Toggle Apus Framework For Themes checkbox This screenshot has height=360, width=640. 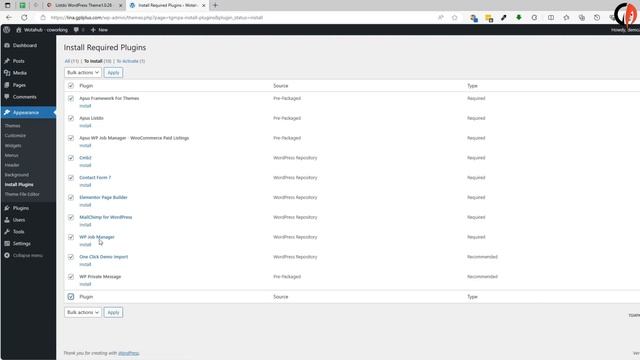coord(71,98)
